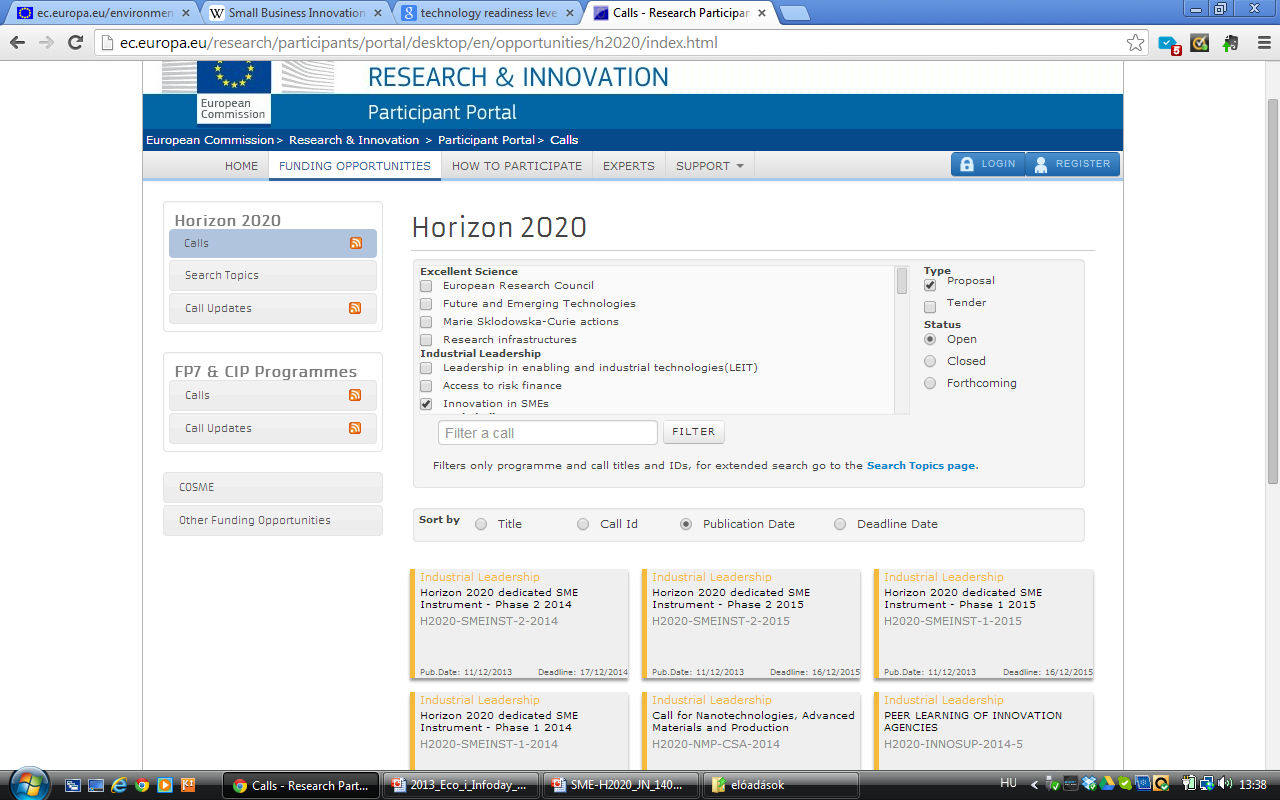Open the RSS feed for FP7 & CIP Calls
This screenshot has height=800, width=1280.
coord(355,395)
